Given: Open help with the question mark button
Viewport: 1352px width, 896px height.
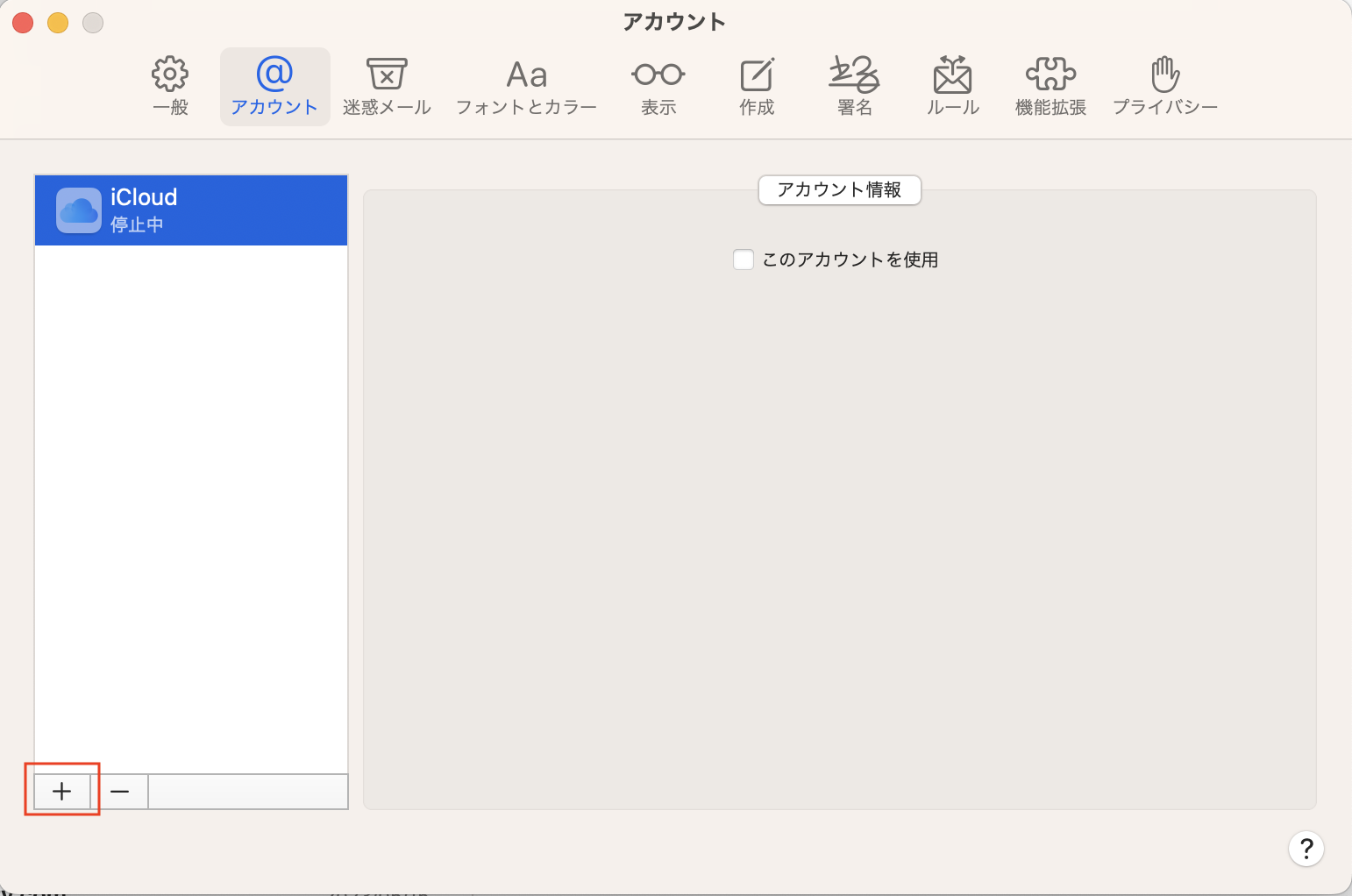Looking at the screenshot, I should pos(1306,848).
